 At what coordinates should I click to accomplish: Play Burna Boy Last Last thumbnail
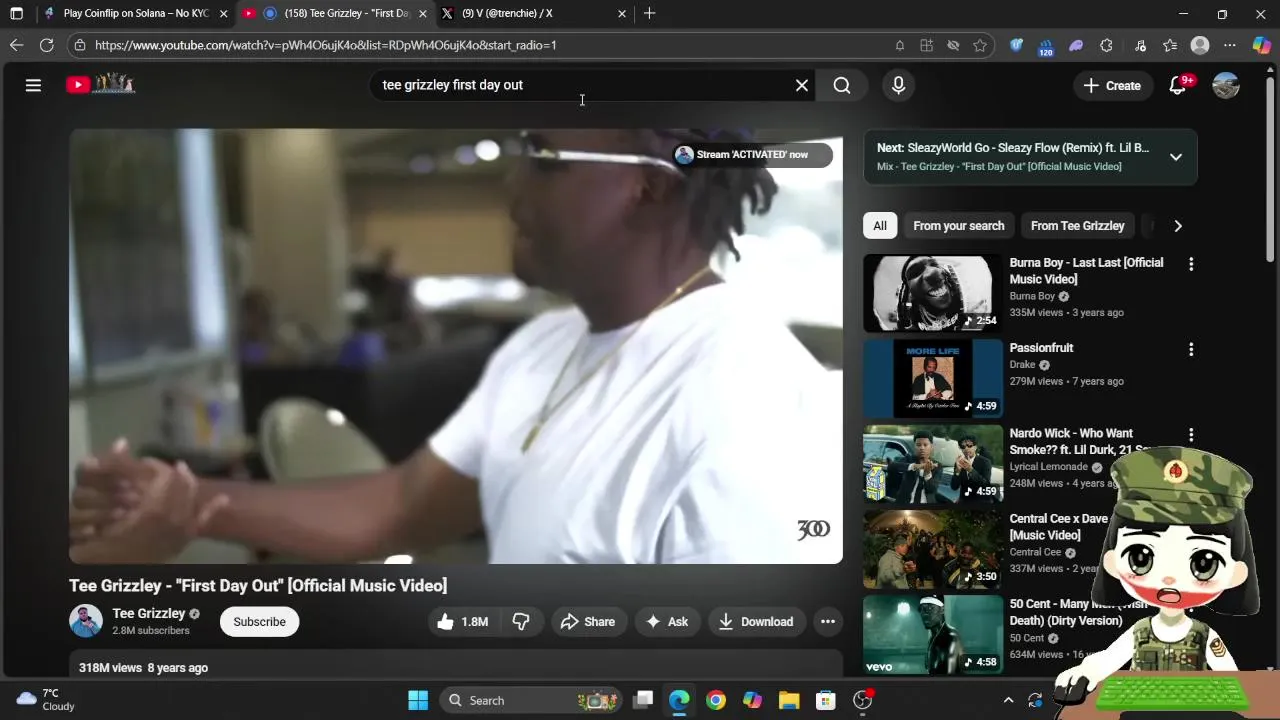[933, 293]
